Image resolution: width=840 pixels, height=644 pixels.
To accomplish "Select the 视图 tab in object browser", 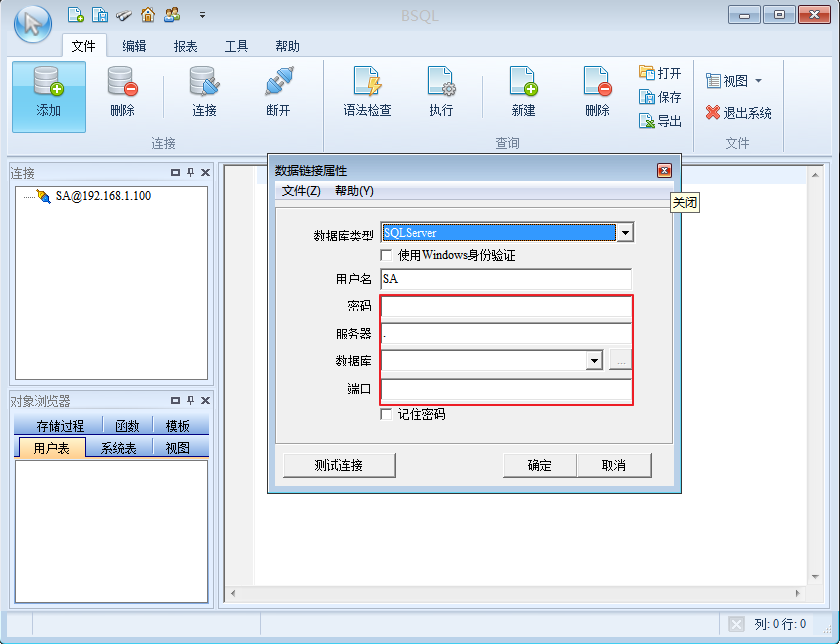I will point(178,448).
